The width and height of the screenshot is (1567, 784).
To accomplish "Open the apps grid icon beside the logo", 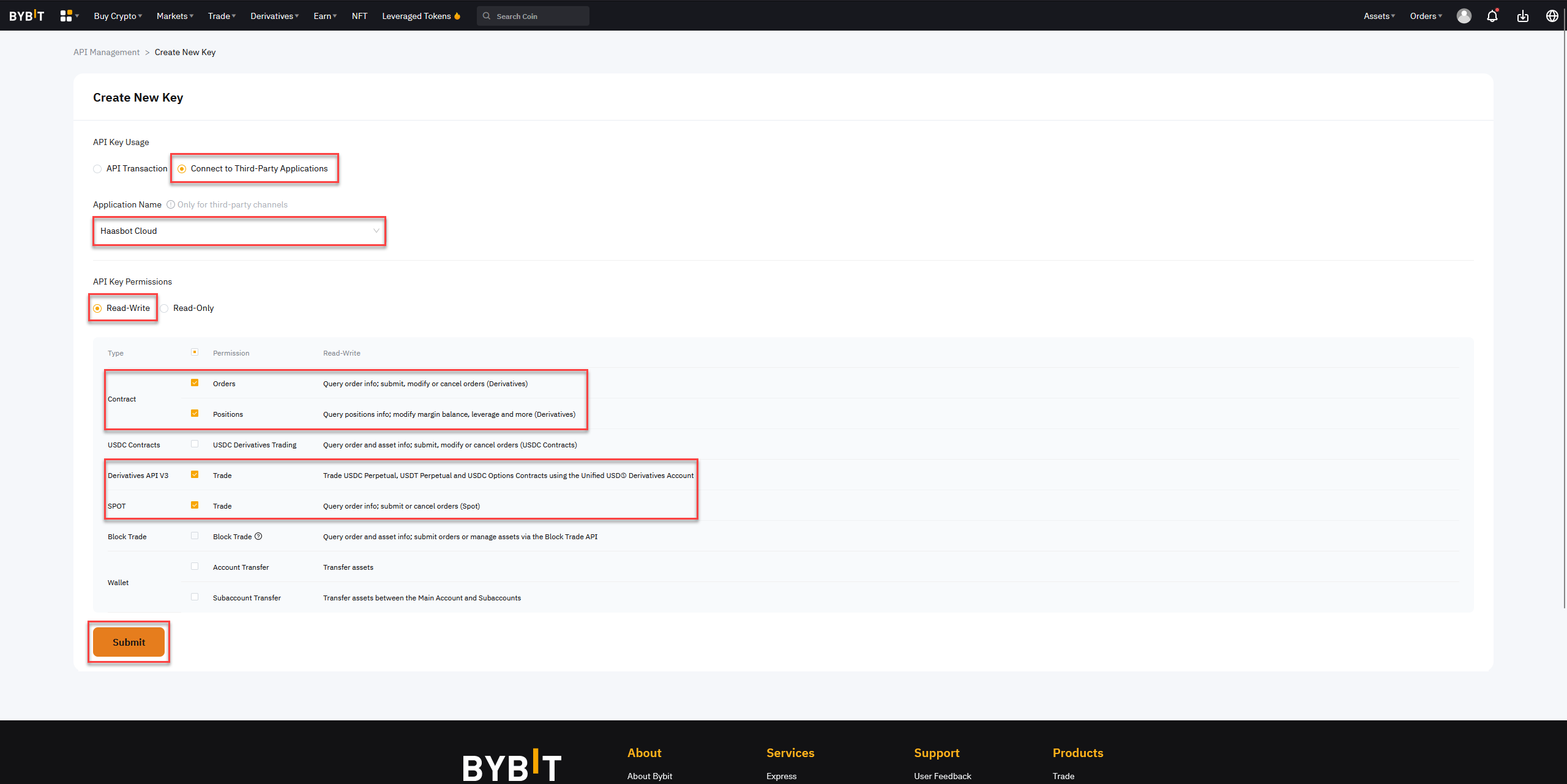I will [x=66, y=15].
